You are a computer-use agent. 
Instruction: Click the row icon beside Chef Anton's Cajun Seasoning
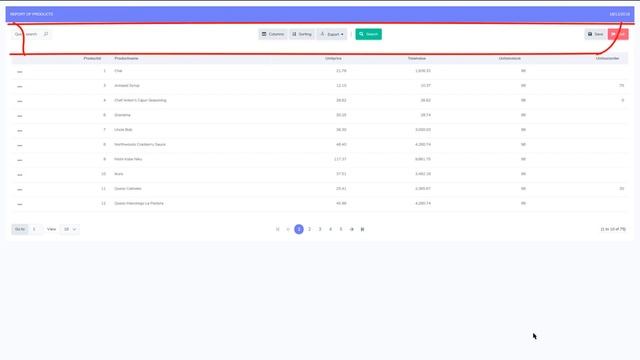click(x=20, y=101)
